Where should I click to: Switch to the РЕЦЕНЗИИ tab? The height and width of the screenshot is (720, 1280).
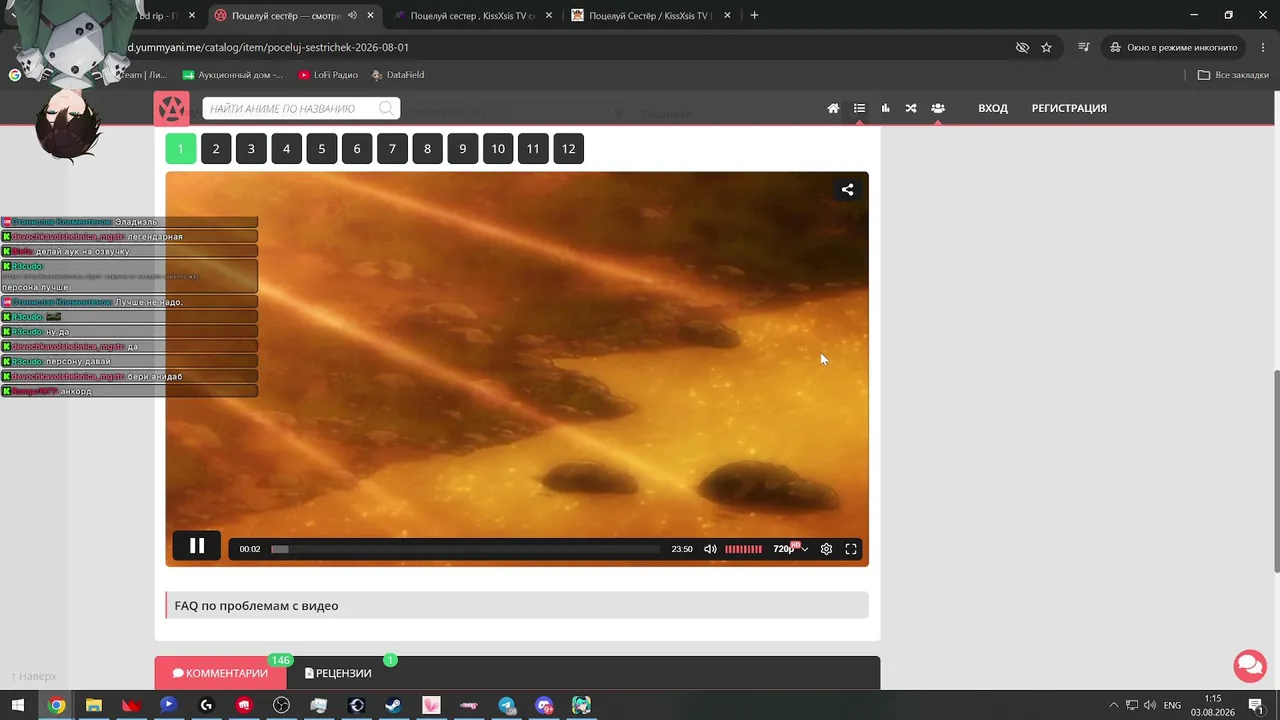[338, 673]
